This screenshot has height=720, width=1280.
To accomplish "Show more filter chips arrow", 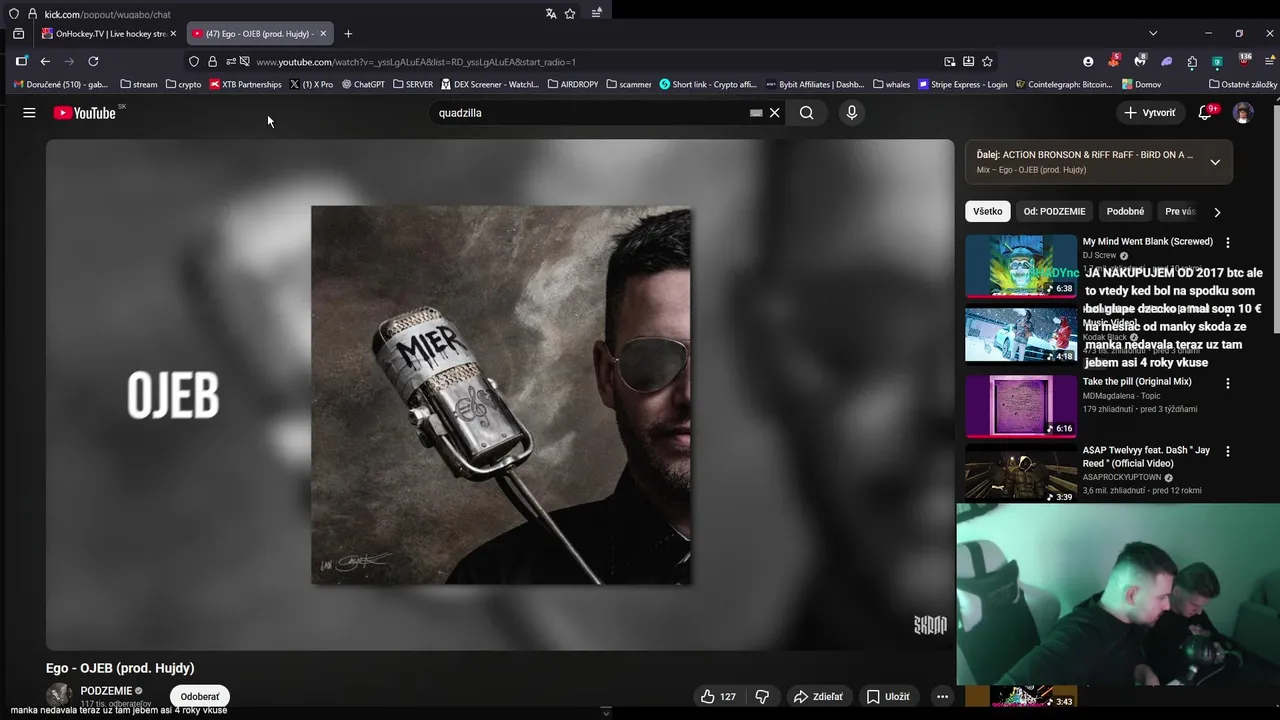I will click(1217, 212).
